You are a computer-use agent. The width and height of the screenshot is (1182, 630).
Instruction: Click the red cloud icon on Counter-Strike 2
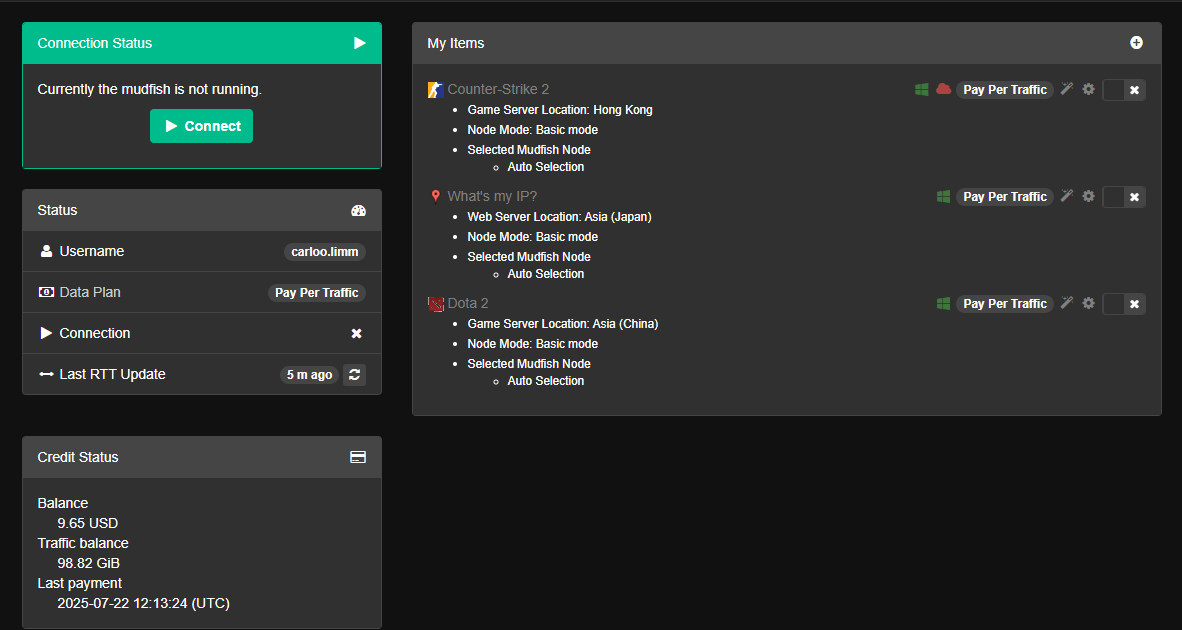point(943,89)
